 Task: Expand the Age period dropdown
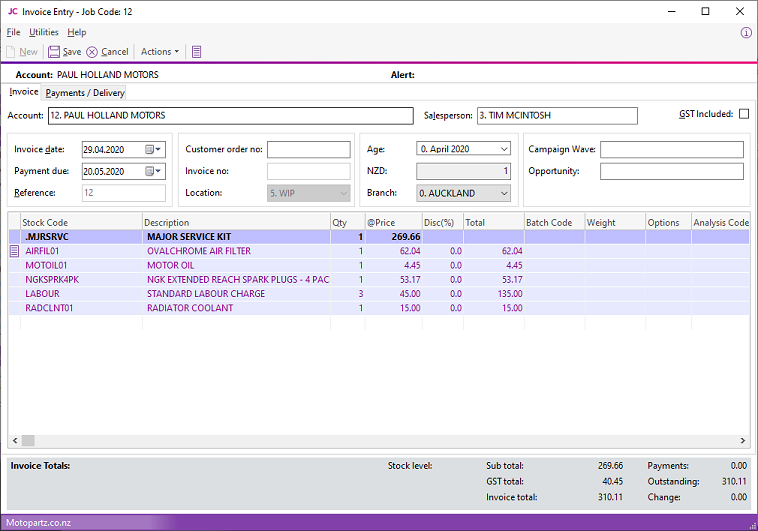pos(502,149)
